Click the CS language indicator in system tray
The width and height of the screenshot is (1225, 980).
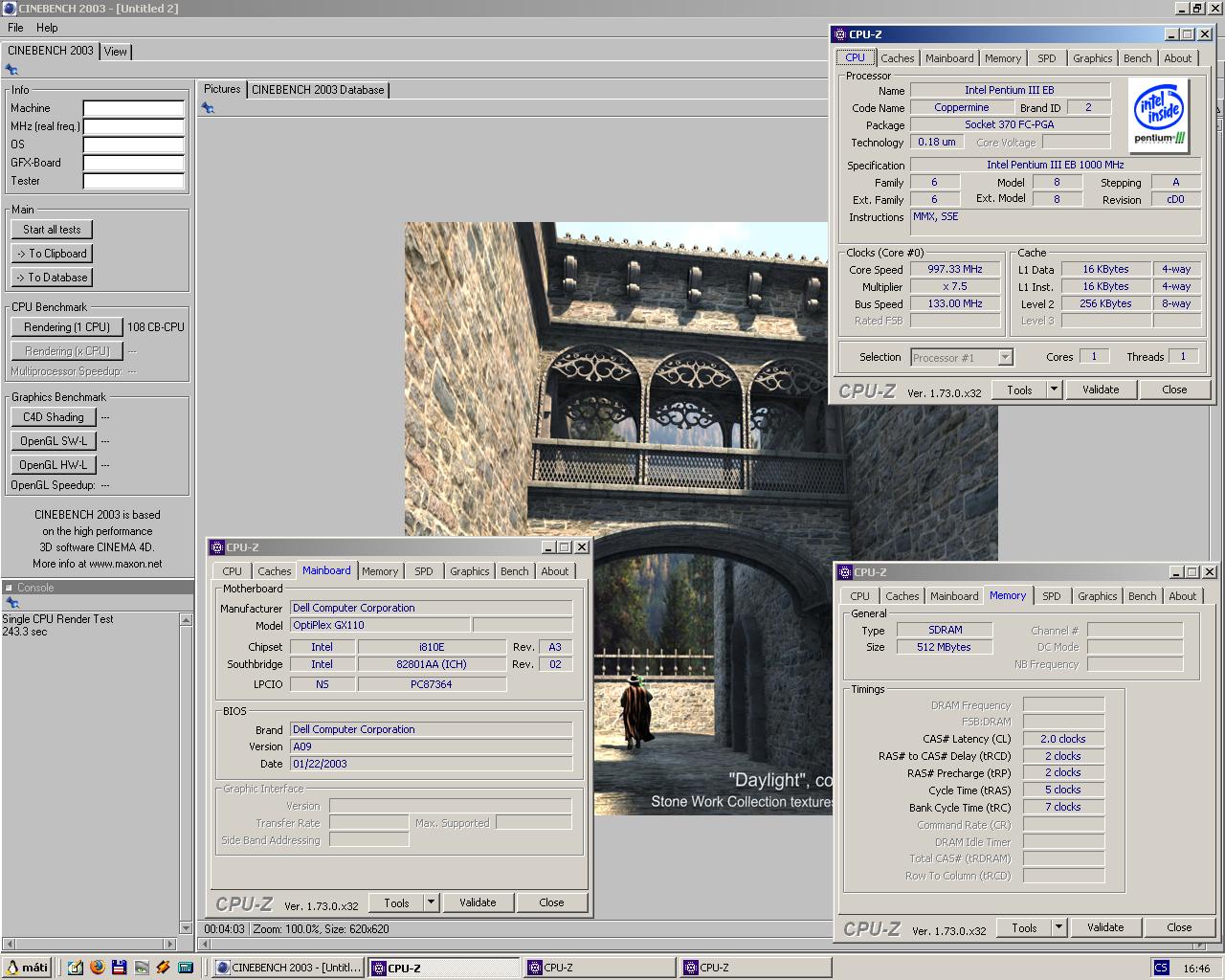click(x=1161, y=968)
